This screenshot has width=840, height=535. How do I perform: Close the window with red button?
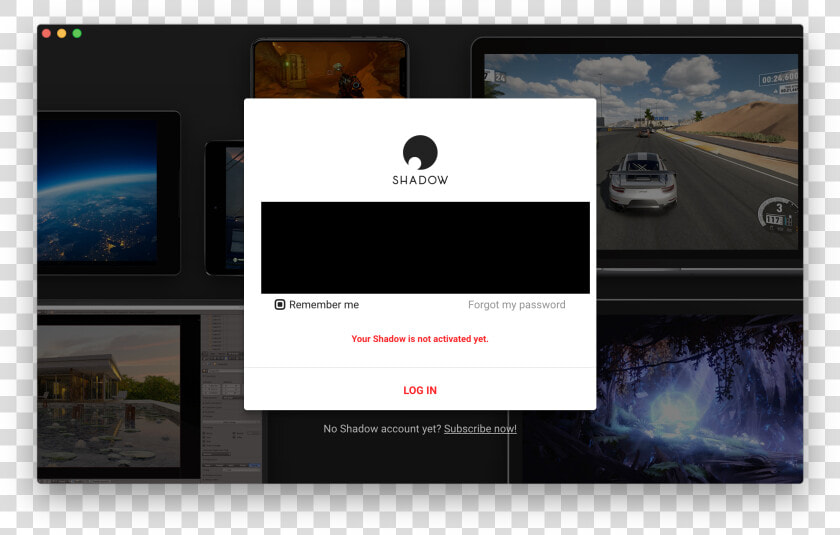47,33
